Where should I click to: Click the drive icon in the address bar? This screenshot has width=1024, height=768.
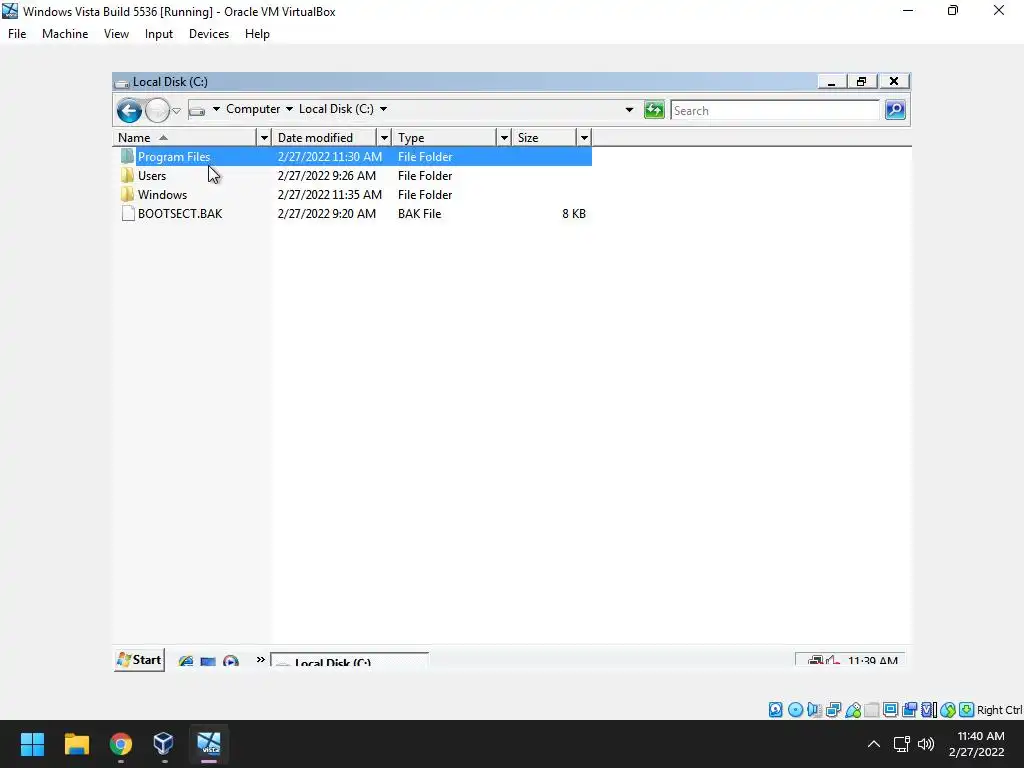tap(197, 110)
